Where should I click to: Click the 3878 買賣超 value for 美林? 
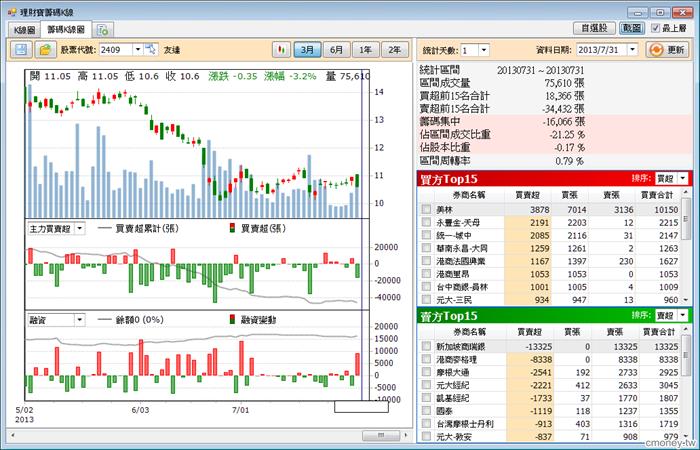click(539, 209)
